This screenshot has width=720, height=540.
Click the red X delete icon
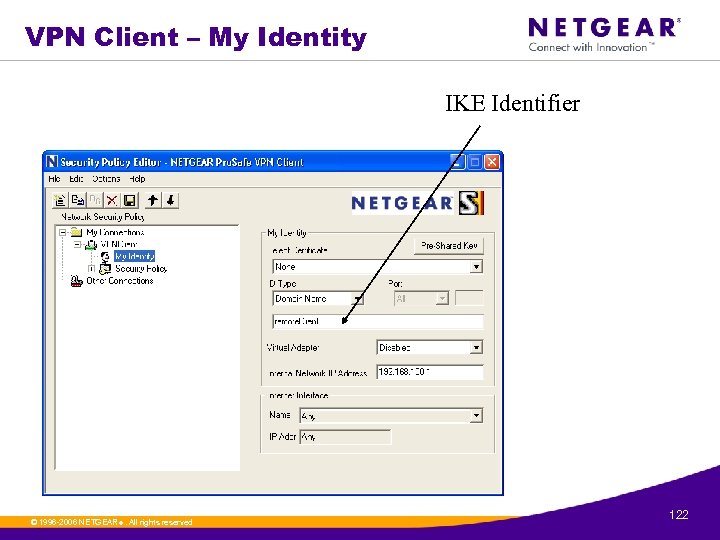(112, 200)
